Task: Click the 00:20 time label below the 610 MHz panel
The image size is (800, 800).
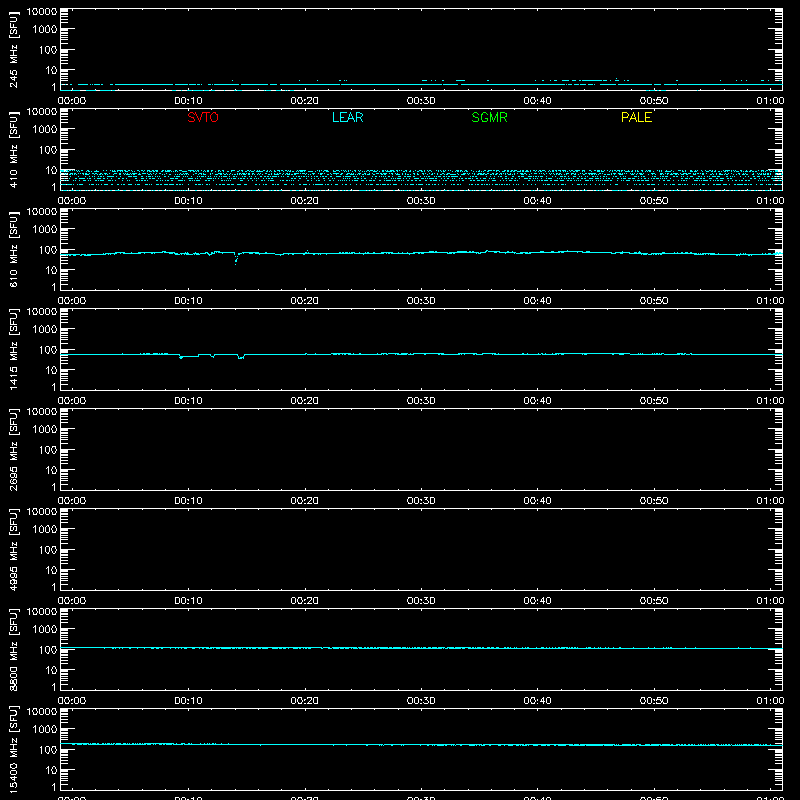Action: pyautogui.click(x=305, y=301)
